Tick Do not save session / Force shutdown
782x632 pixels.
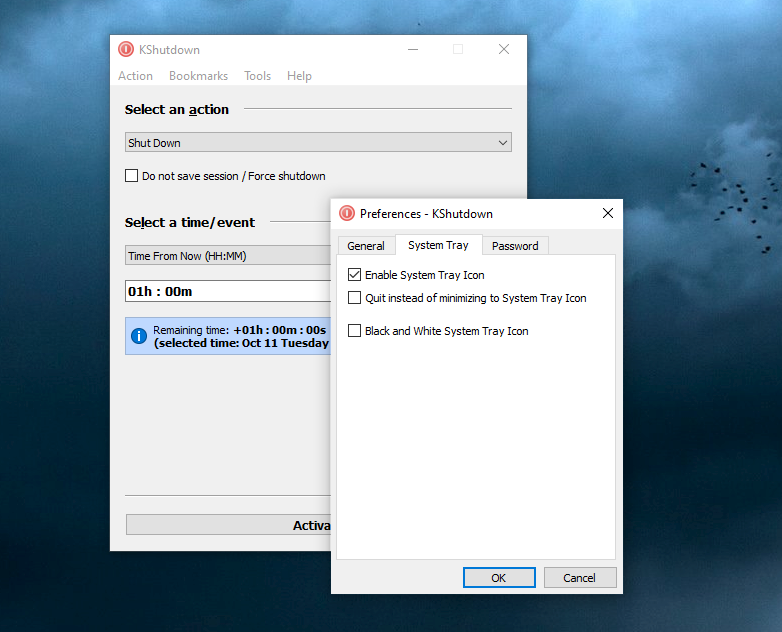click(x=131, y=176)
